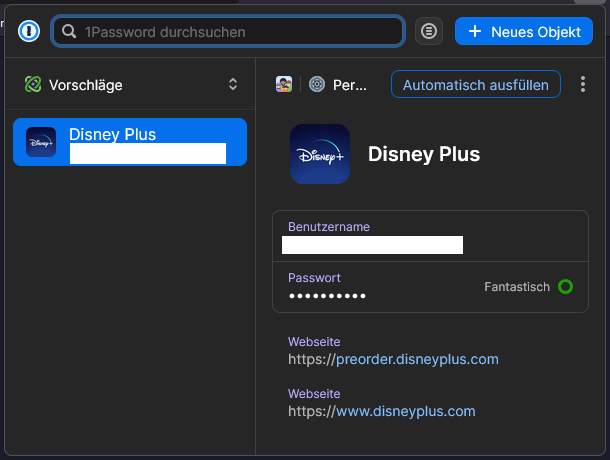610x460 pixels.
Task: Click Disney+ thumbnail in the list
Action: coord(41,142)
